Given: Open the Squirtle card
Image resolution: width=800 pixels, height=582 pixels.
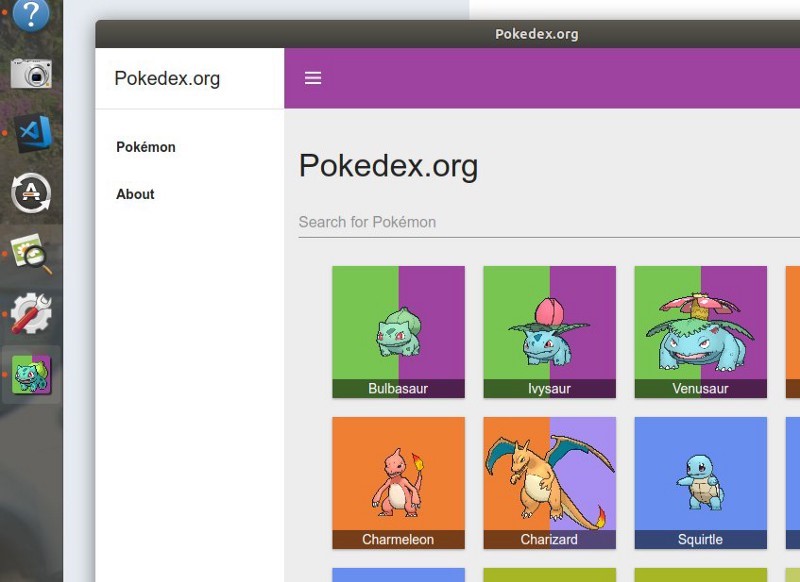Looking at the screenshot, I should click(x=701, y=483).
